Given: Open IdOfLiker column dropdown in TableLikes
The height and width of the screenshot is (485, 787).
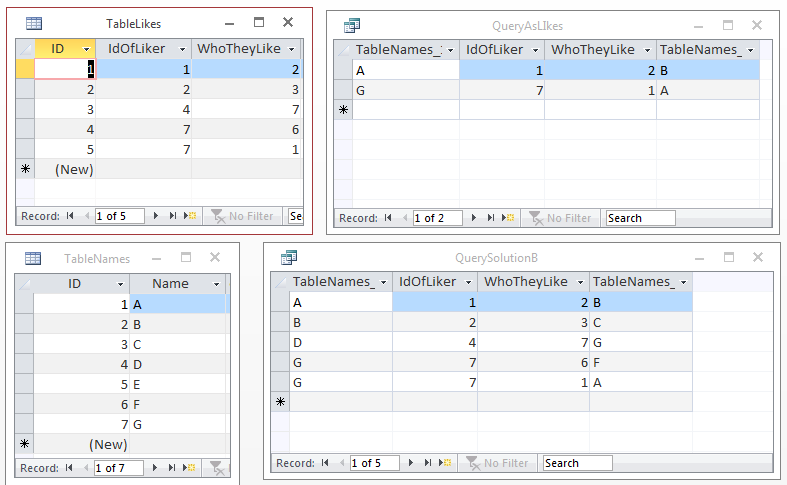Looking at the screenshot, I should click(182, 49).
